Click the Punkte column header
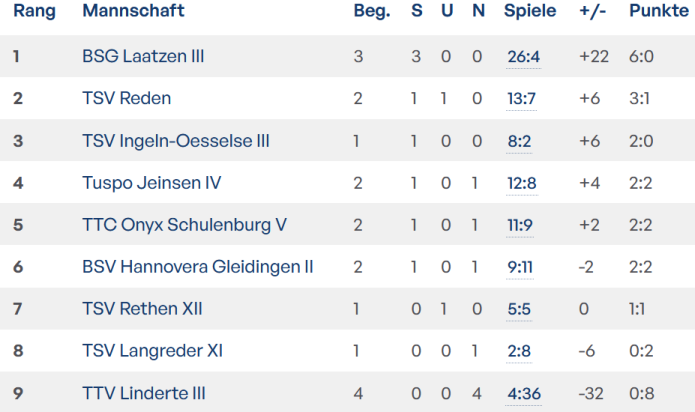 pyautogui.click(x=658, y=11)
